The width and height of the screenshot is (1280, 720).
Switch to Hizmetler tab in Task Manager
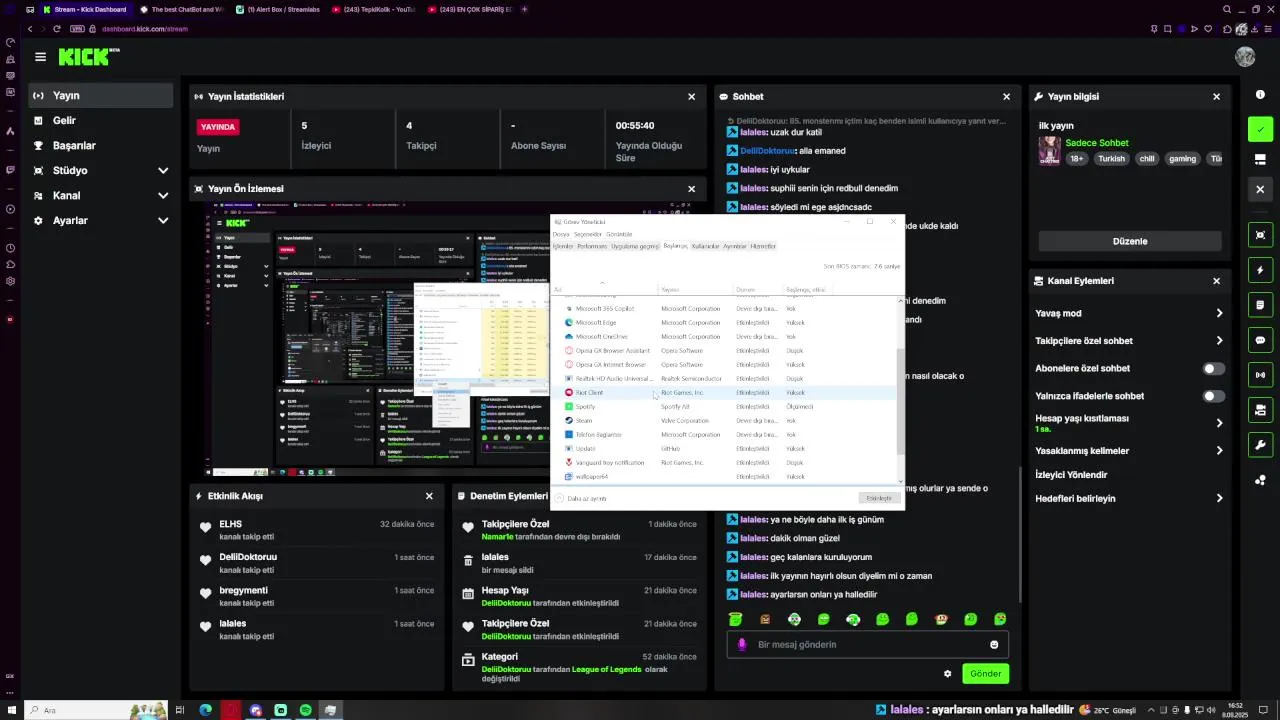click(763, 246)
